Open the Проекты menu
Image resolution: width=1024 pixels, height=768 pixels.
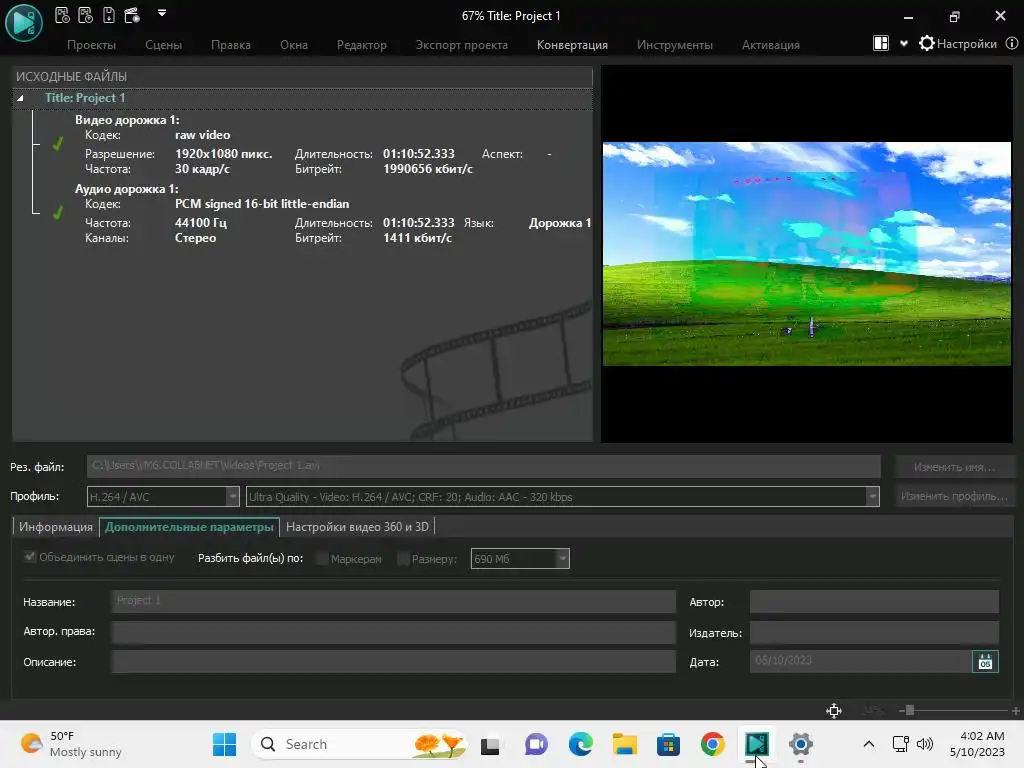(x=91, y=45)
